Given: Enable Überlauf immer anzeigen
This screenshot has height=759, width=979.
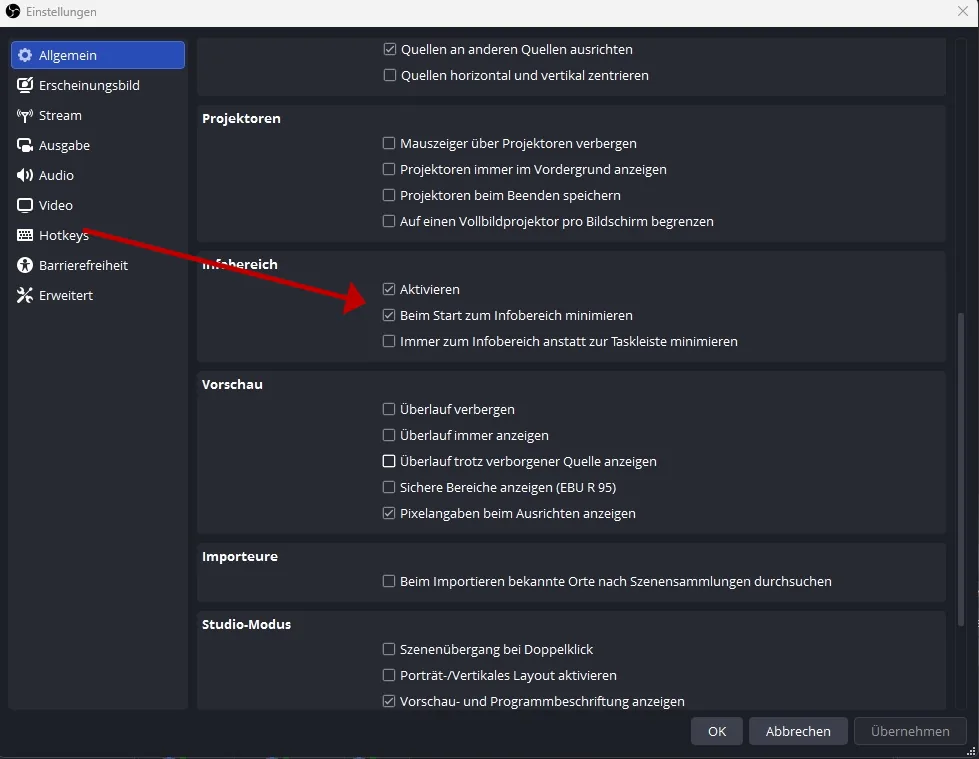Looking at the screenshot, I should tap(388, 435).
